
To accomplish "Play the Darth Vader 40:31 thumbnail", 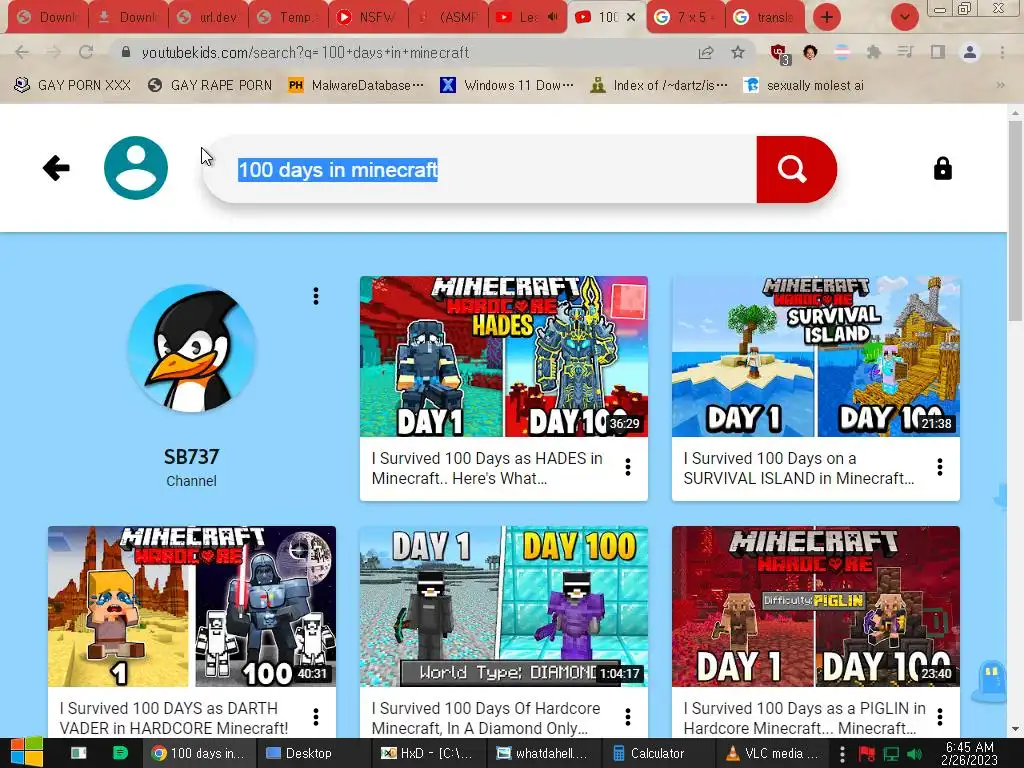I will click(x=192, y=607).
